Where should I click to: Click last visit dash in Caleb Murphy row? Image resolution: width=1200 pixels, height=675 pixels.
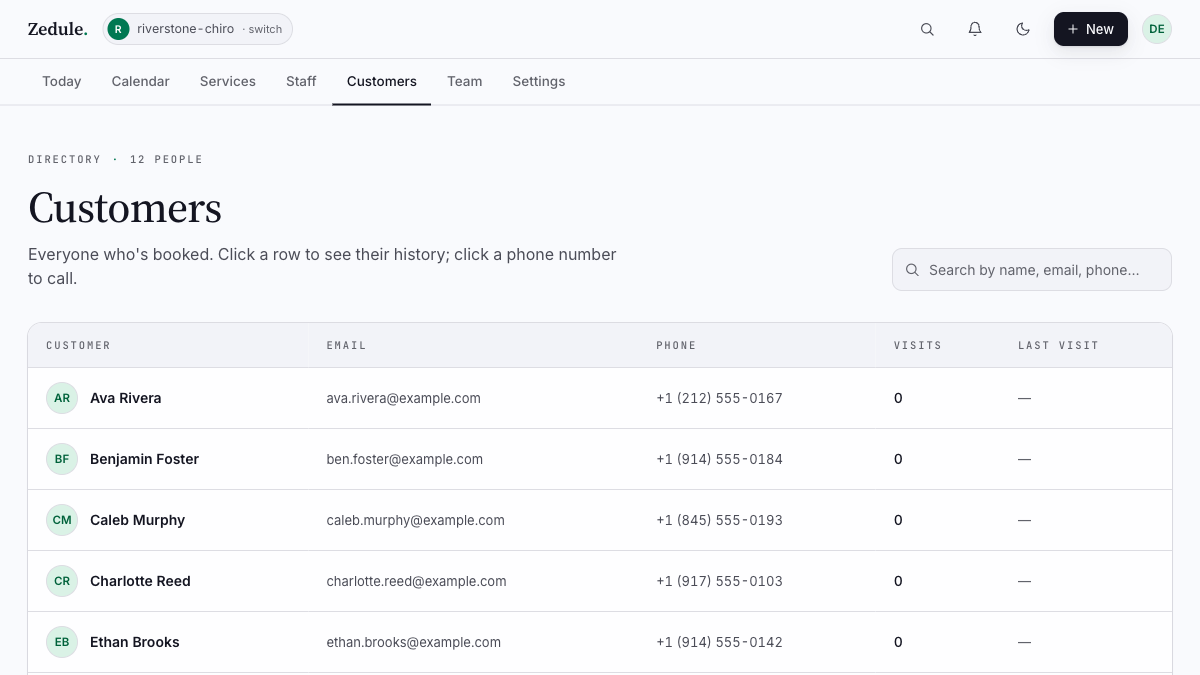coord(1024,520)
